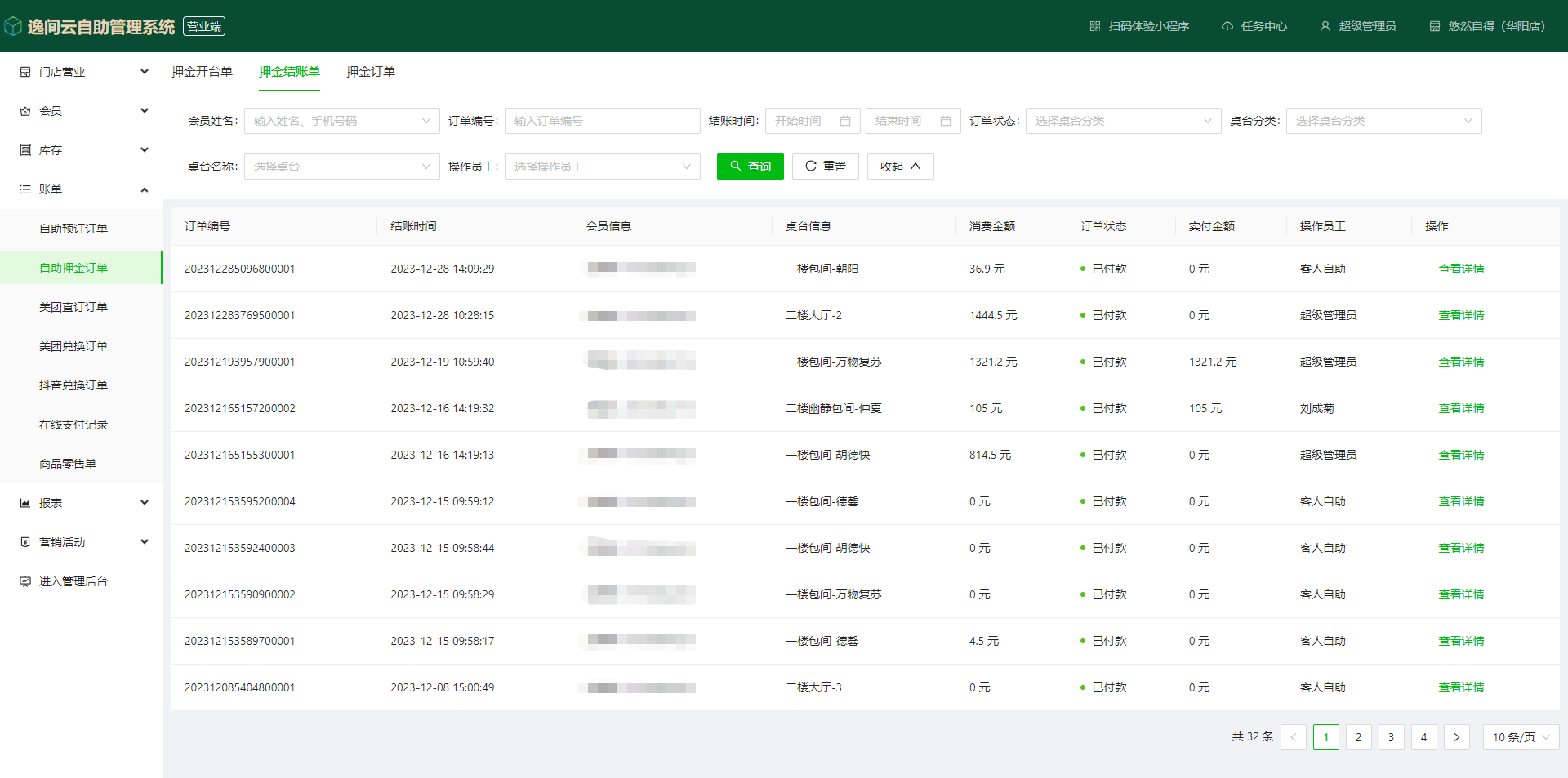Click the 重置 button
The image size is (1568, 778).
click(x=826, y=167)
